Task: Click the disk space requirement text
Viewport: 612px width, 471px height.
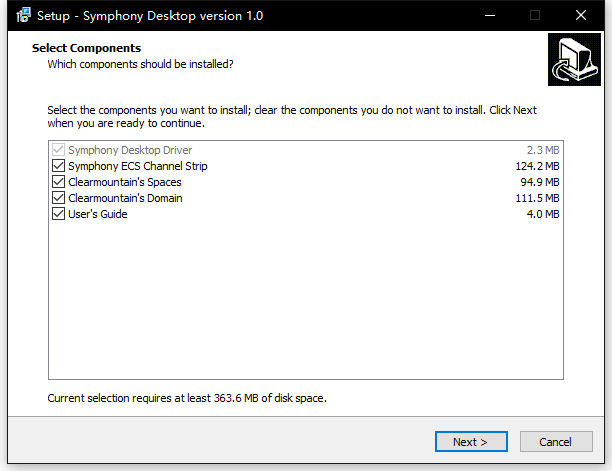Action: tap(187, 398)
